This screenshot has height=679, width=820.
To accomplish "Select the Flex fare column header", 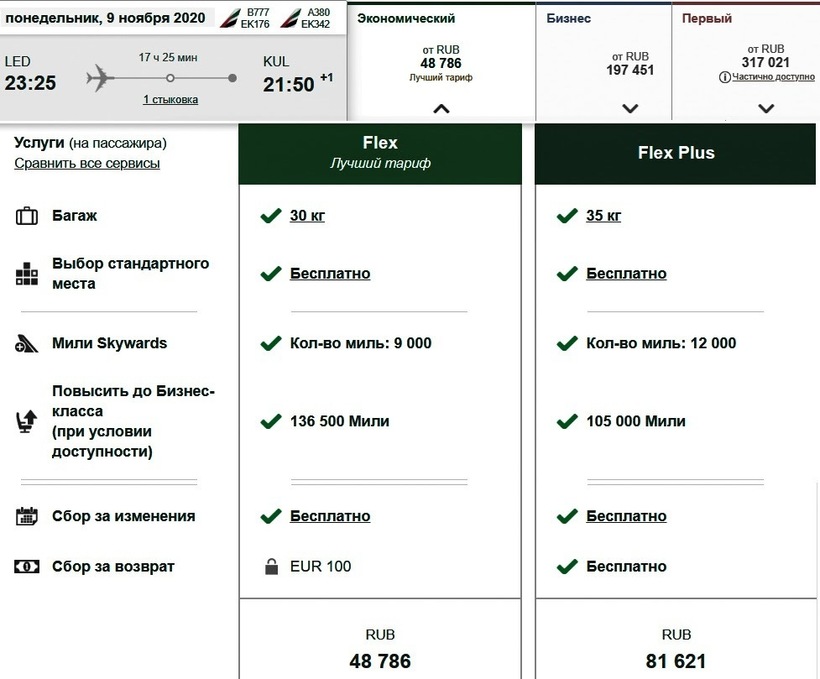I will point(380,152).
